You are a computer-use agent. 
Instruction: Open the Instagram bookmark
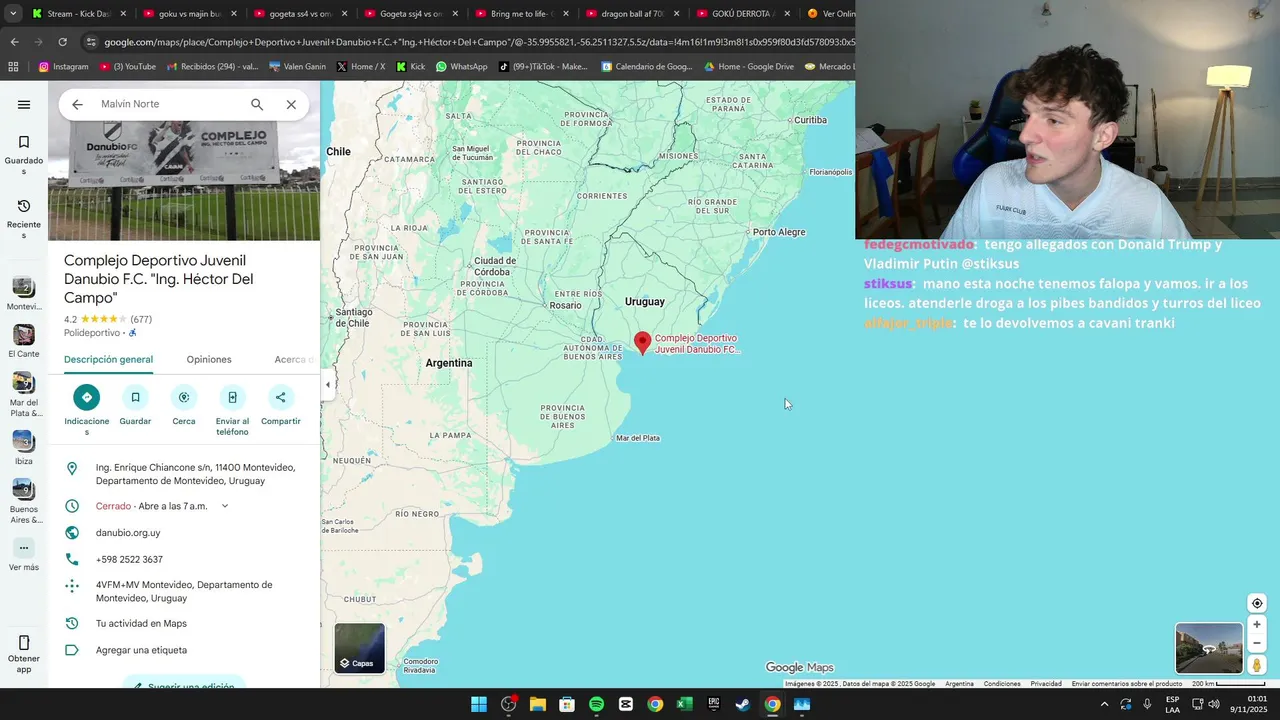click(63, 67)
